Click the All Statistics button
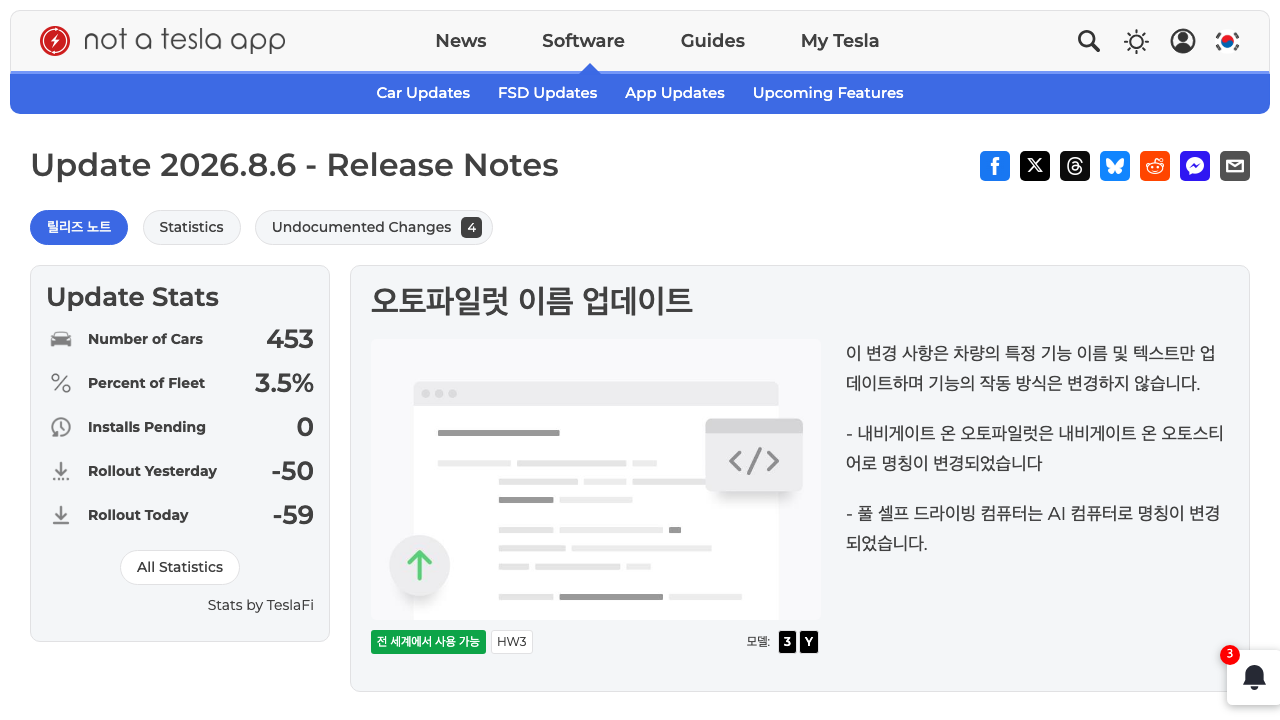This screenshot has height=720, width=1280. [180, 567]
